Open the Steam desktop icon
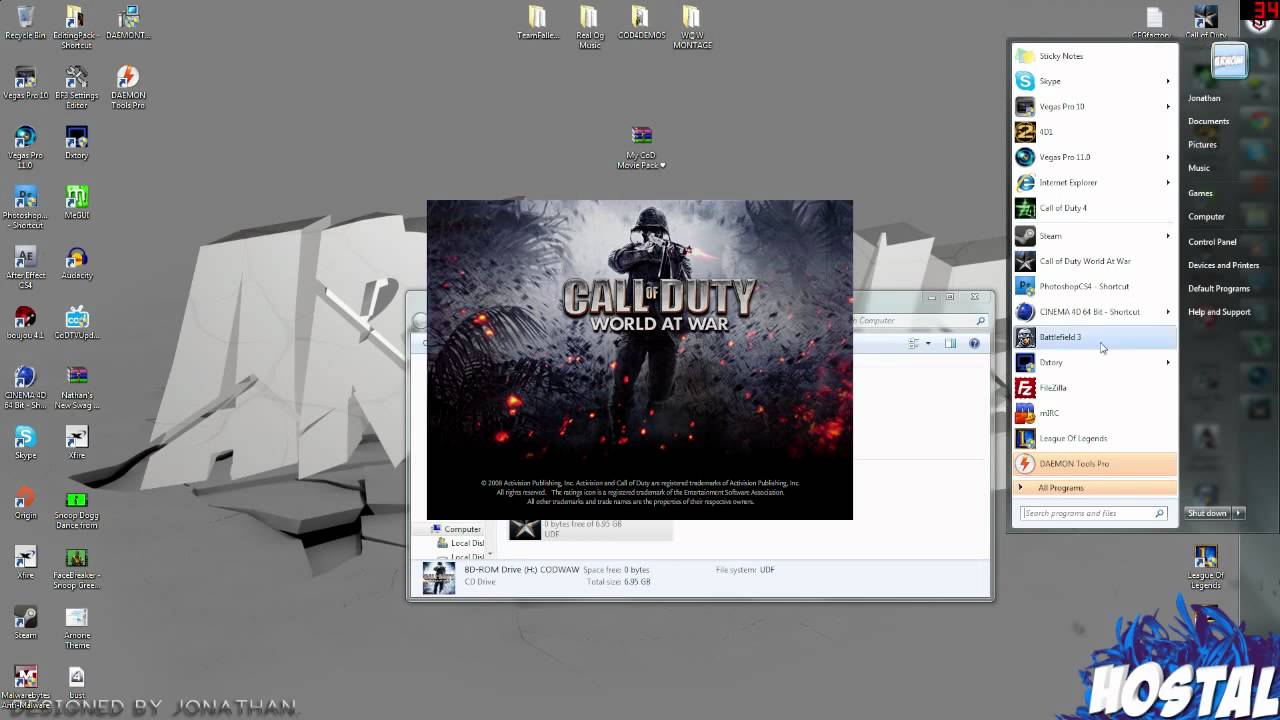Viewport: 1280px width, 720px height. pos(25,623)
